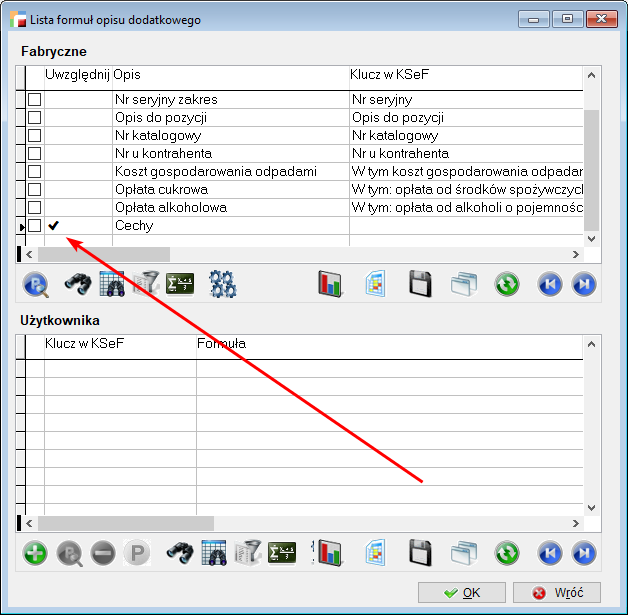Sort by Klucz w KSeF column in Fabryczne
The width and height of the screenshot is (628, 615).
[x=465, y=75]
